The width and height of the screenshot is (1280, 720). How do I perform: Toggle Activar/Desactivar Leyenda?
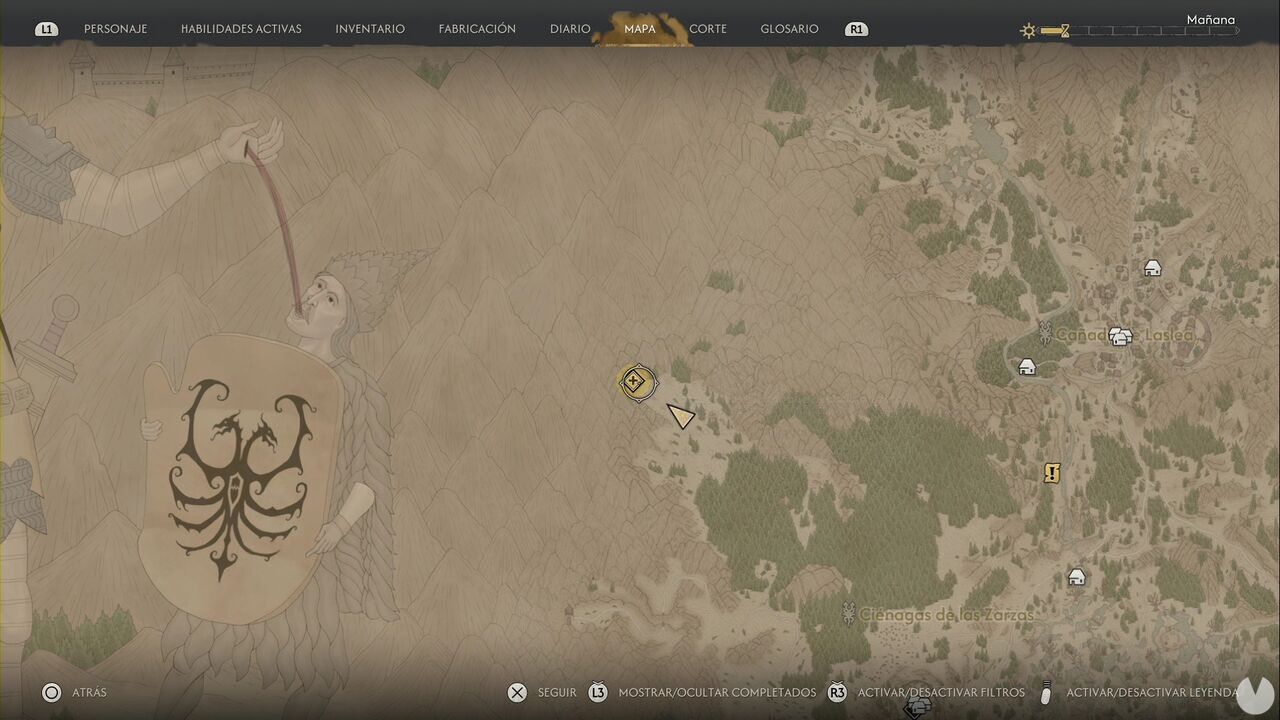tap(1152, 692)
